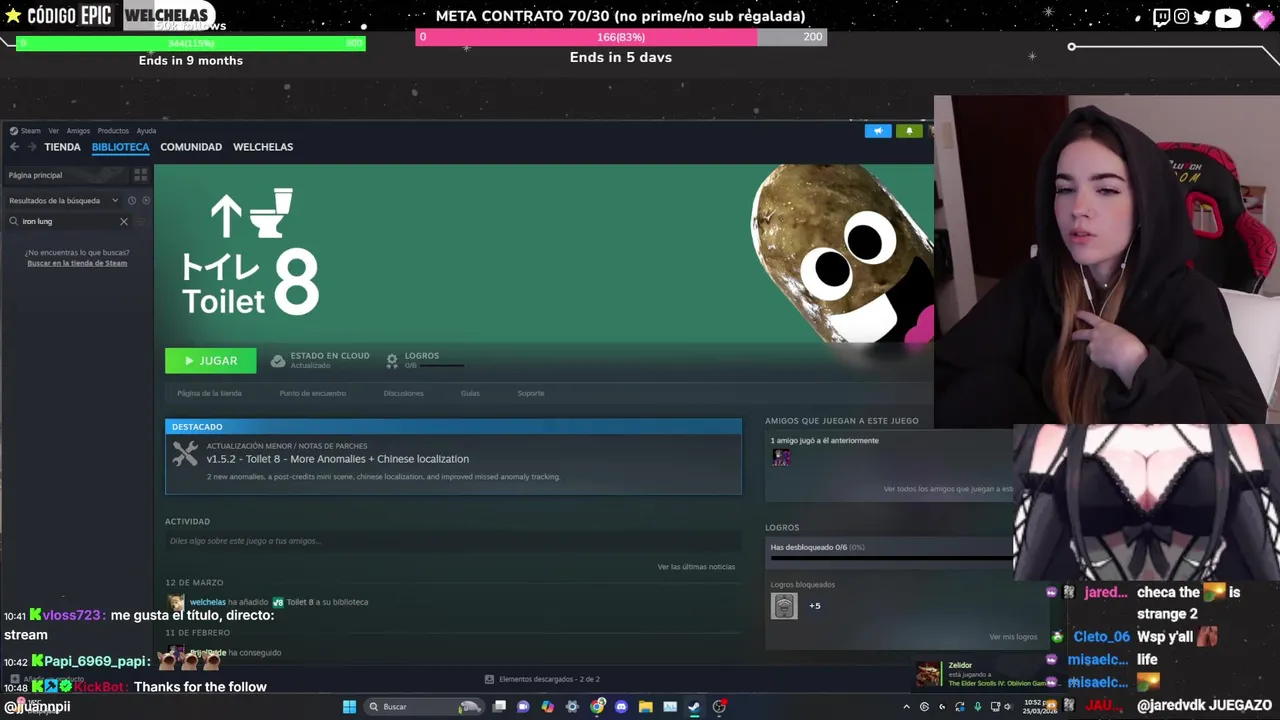The image size is (1280, 720).
Task: Click the taskbar Buscar search box
Action: (x=423, y=707)
